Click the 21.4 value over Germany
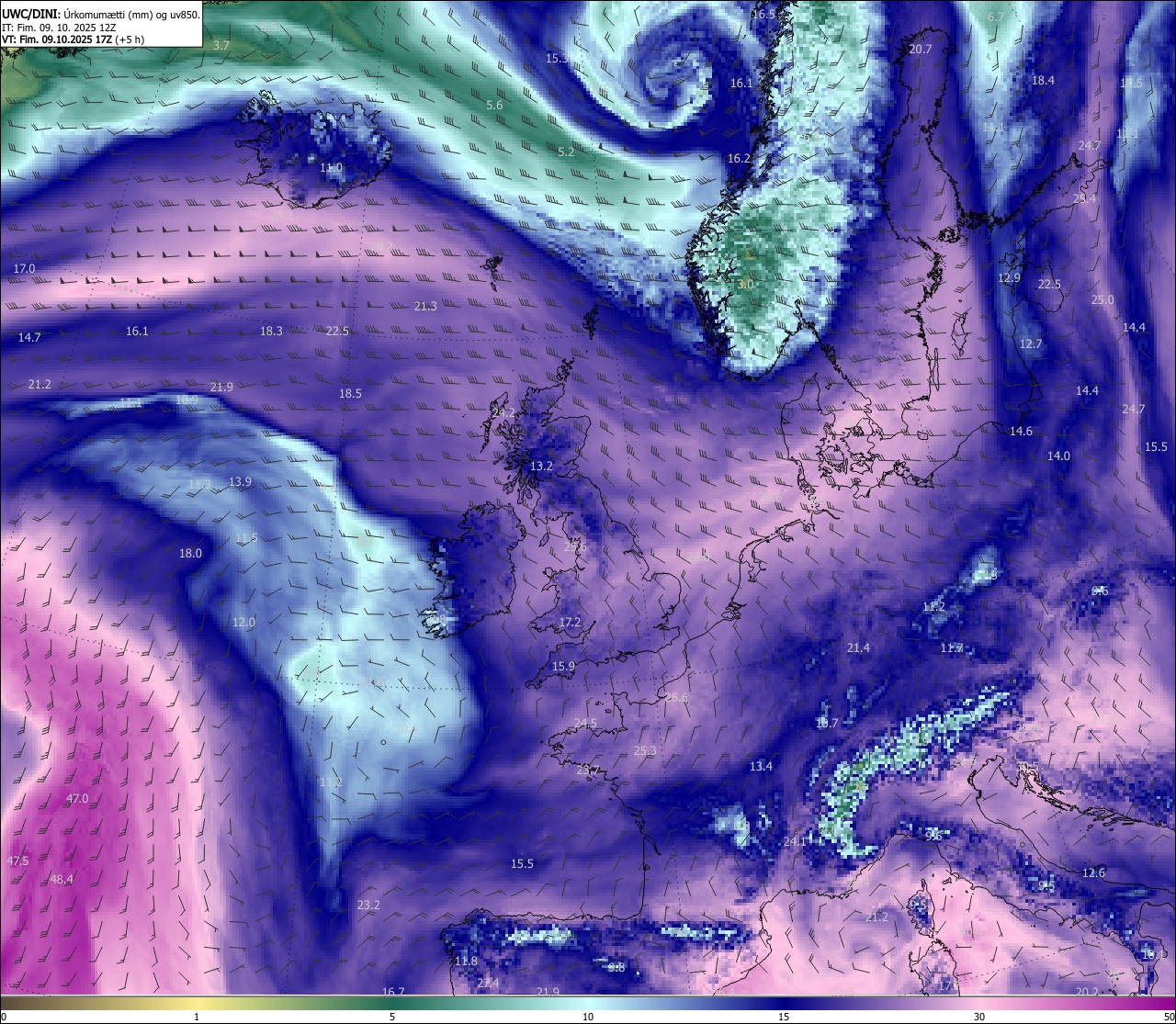The width and height of the screenshot is (1176, 1024). click(x=858, y=647)
